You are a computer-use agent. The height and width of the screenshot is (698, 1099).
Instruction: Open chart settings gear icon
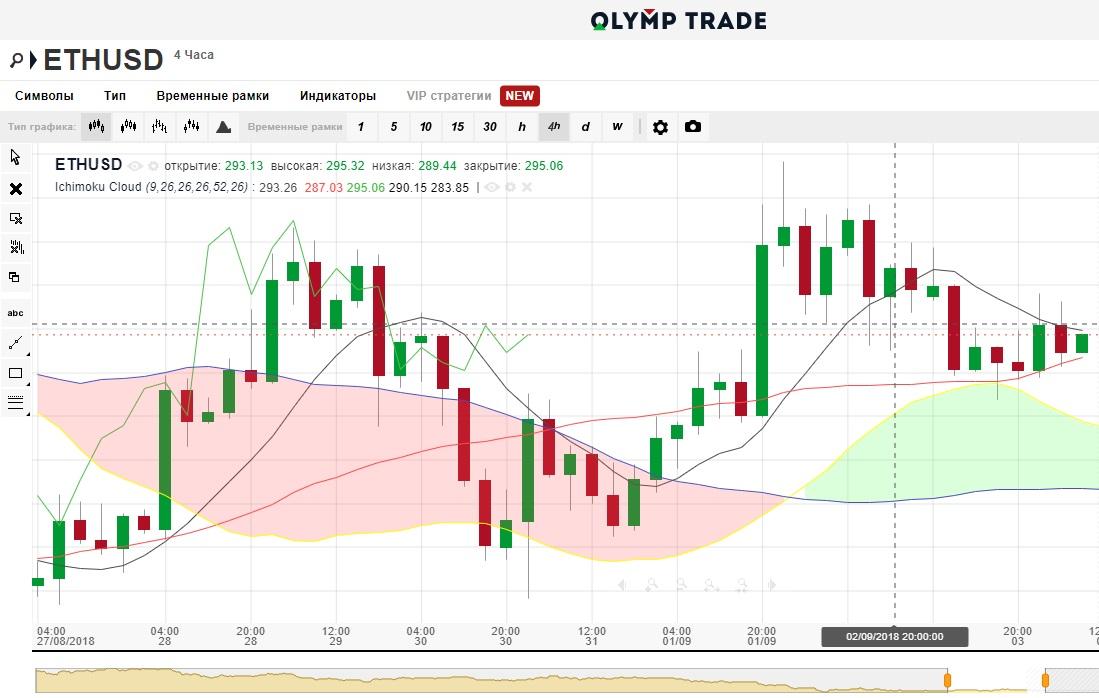click(x=660, y=127)
